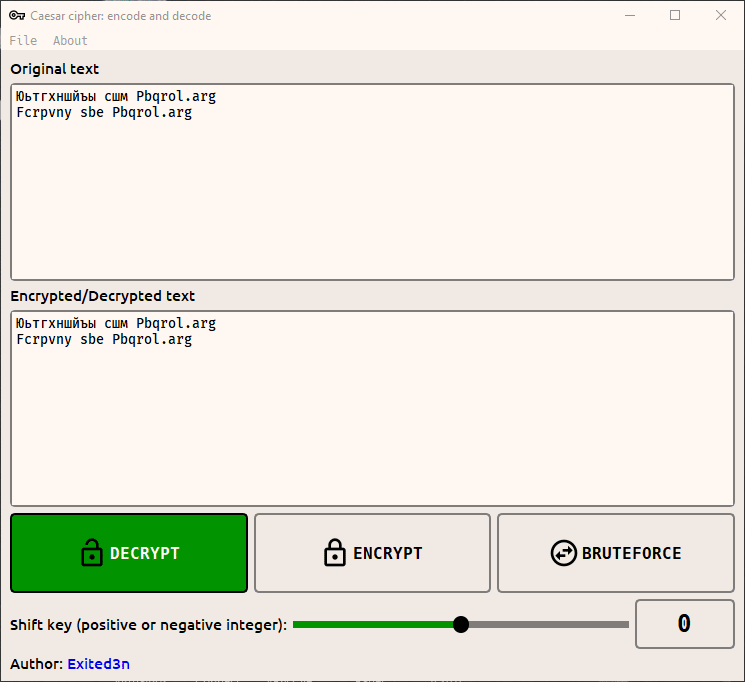
Task: Click the key icon in the title bar
Action: point(17,15)
